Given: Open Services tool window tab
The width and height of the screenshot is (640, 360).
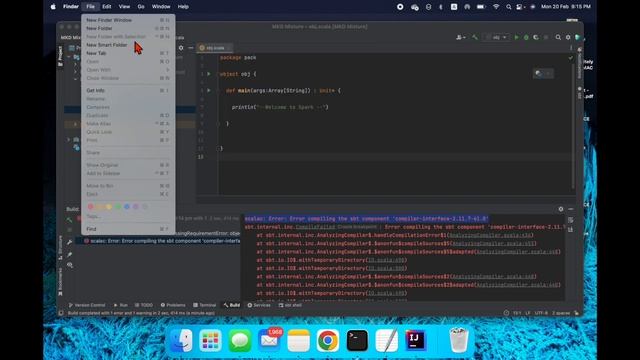Looking at the screenshot, I should tap(259, 305).
